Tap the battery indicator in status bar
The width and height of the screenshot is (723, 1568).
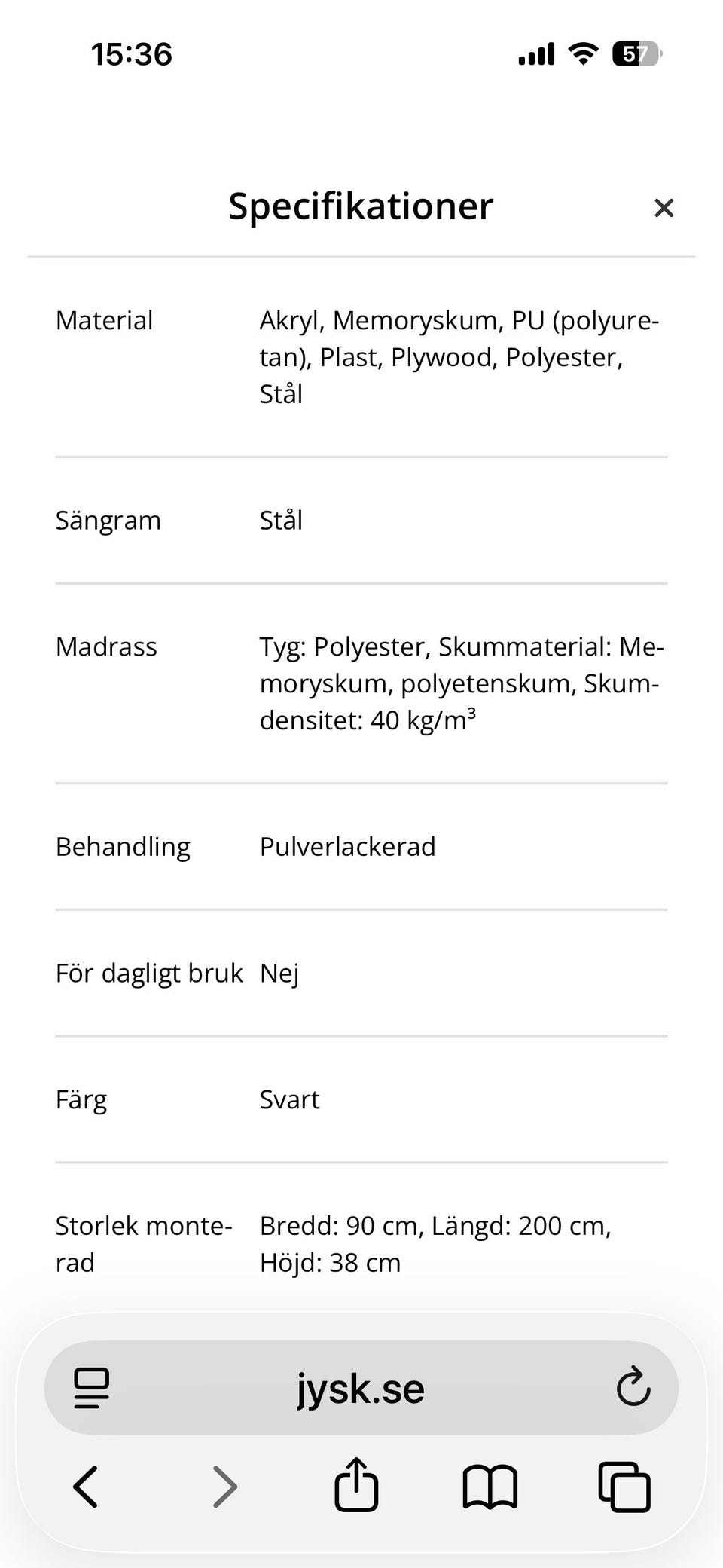click(x=637, y=54)
